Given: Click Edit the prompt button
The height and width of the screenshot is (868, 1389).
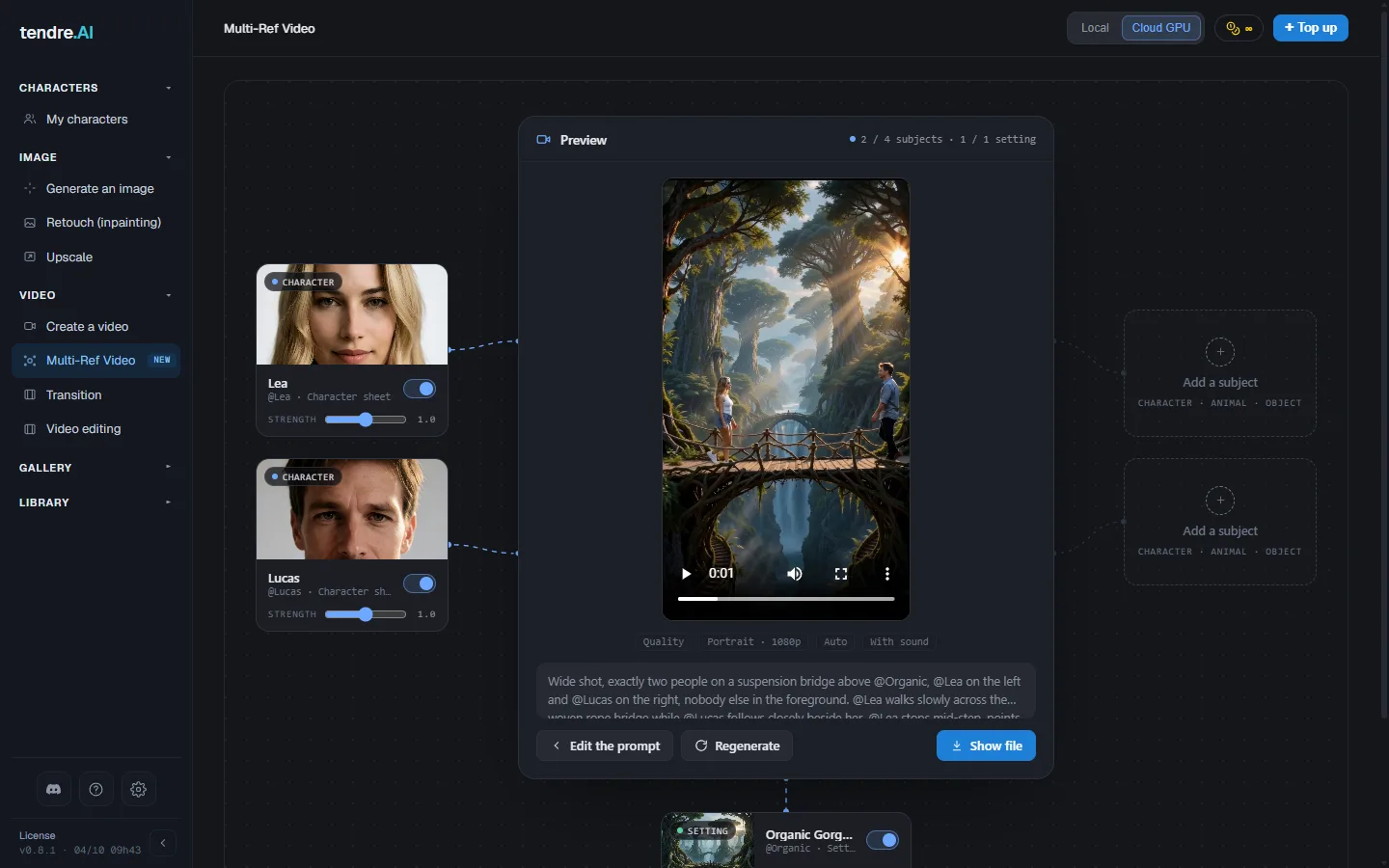Looking at the screenshot, I should (x=605, y=746).
